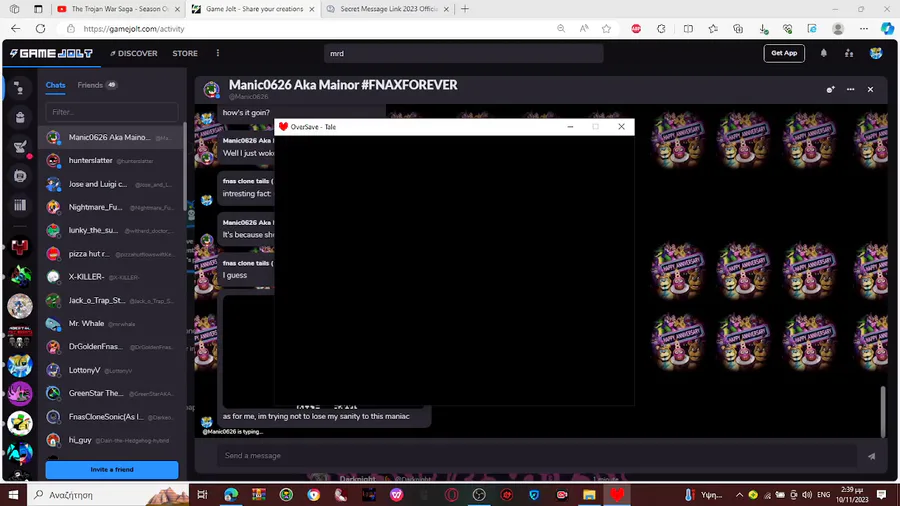The width and height of the screenshot is (900, 506).
Task: Click the Get App button
Action: [783, 53]
